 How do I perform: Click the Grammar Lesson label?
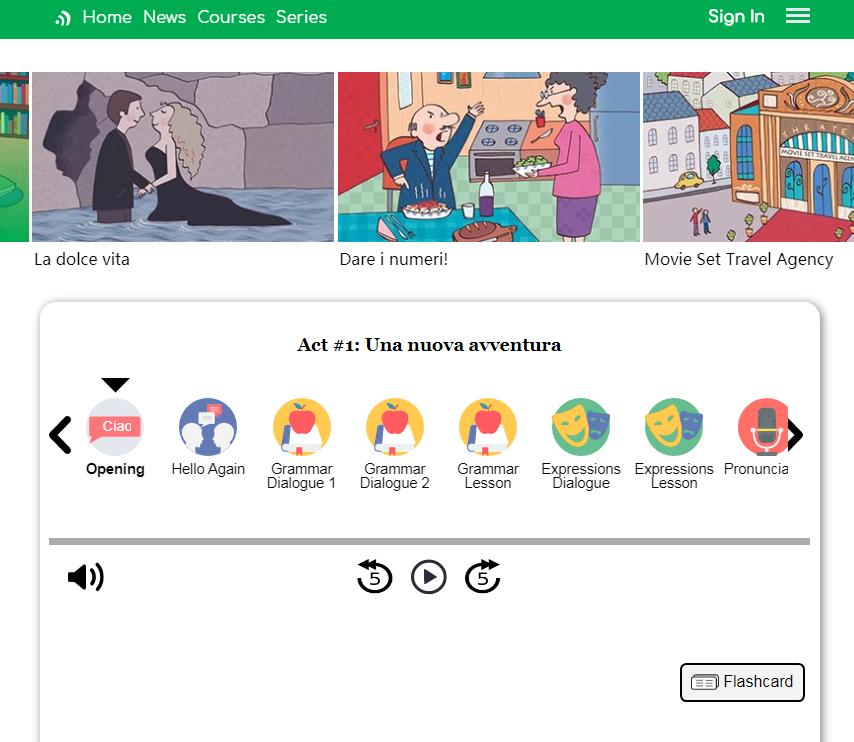pos(488,476)
